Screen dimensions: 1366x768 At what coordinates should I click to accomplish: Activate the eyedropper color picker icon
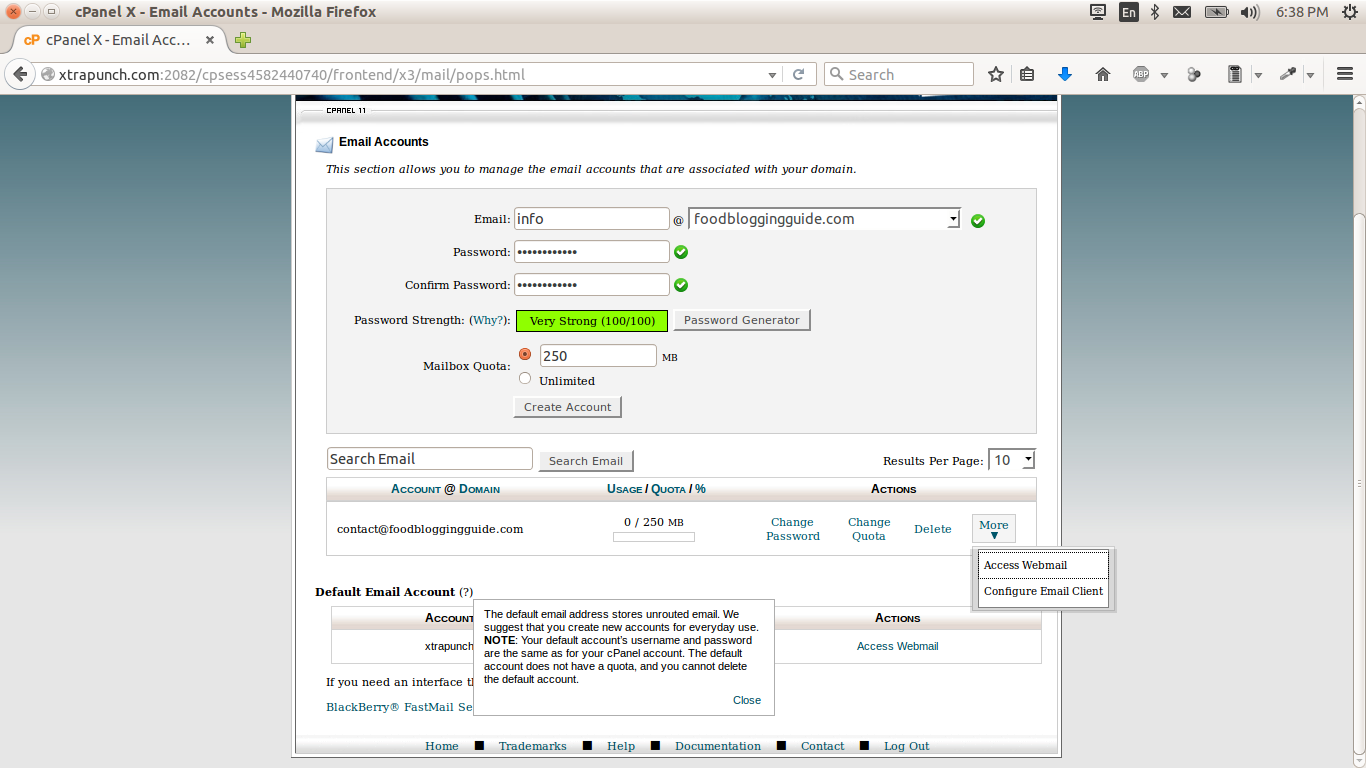click(x=1288, y=75)
